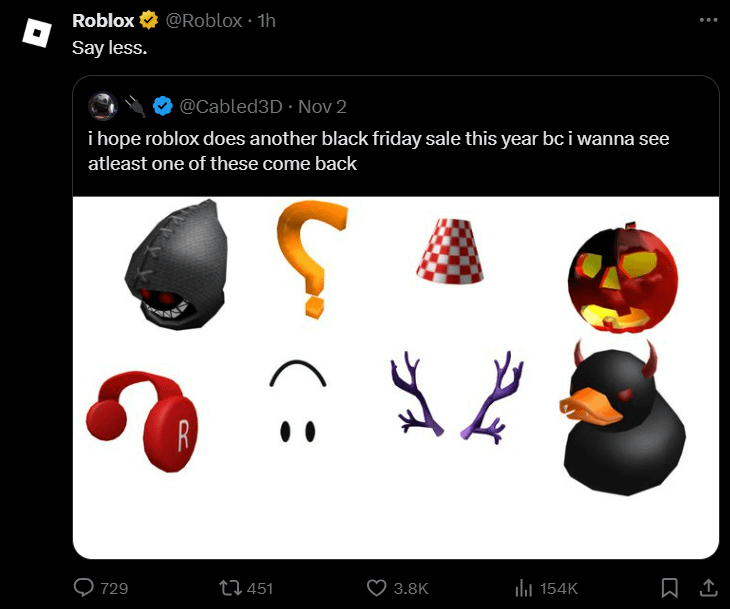This screenshot has height=609, width=730.
Task: Click the gold verified badge beside Roblox
Action: coord(149,20)
